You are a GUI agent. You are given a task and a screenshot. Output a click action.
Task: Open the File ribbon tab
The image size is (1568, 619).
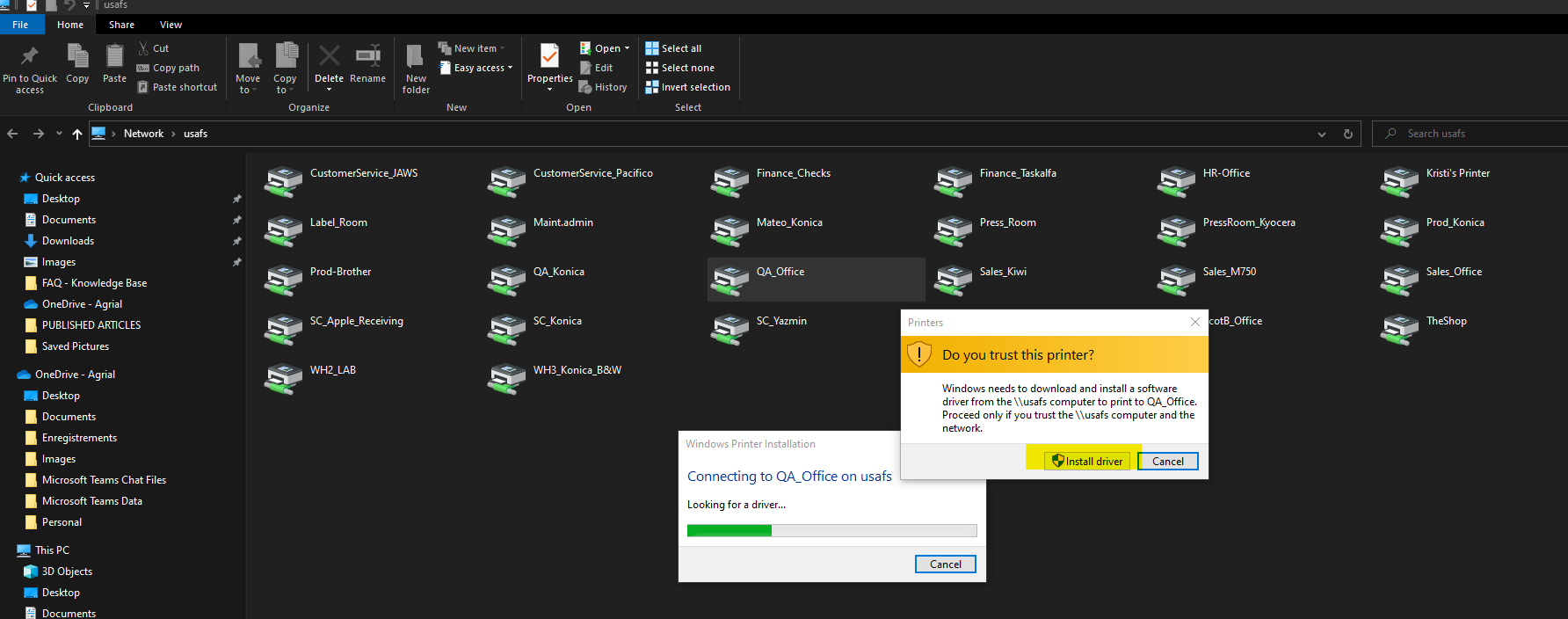[x=20, y=25]
